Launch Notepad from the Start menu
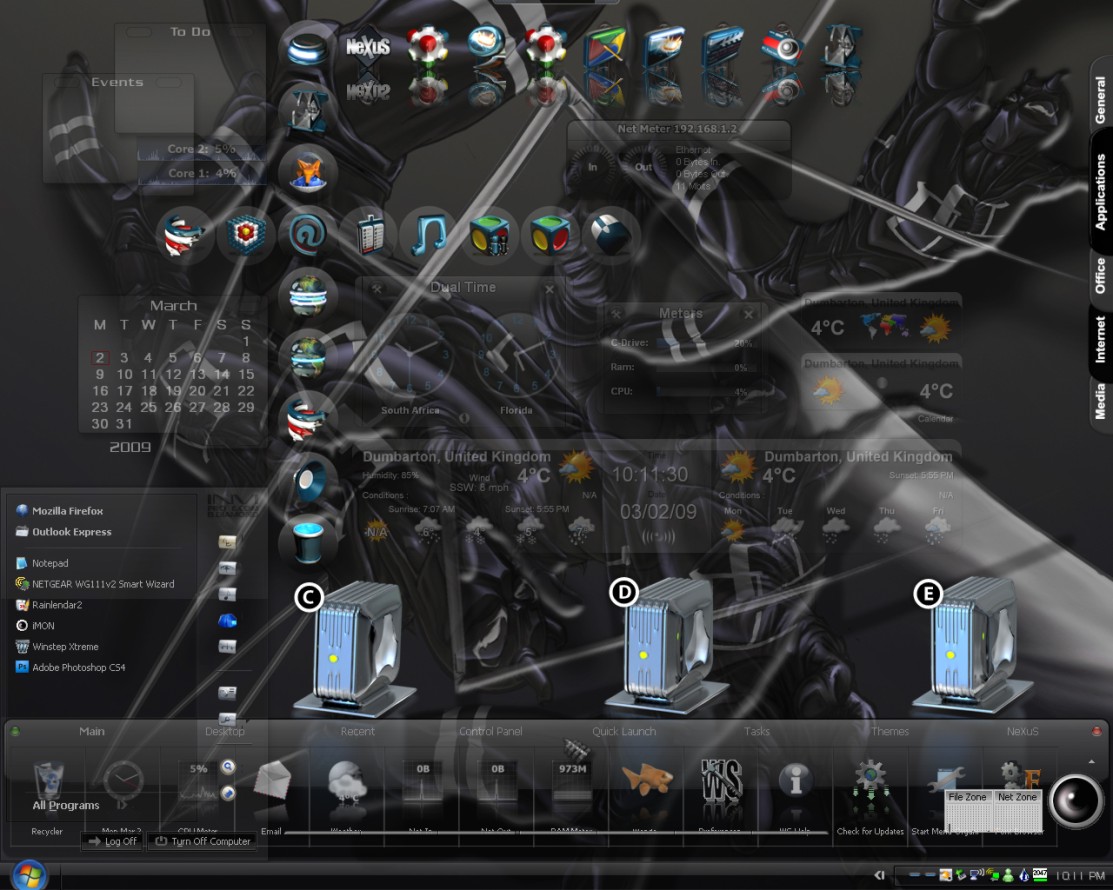Viewport: 1113px width, 890px height. point(42,563)
